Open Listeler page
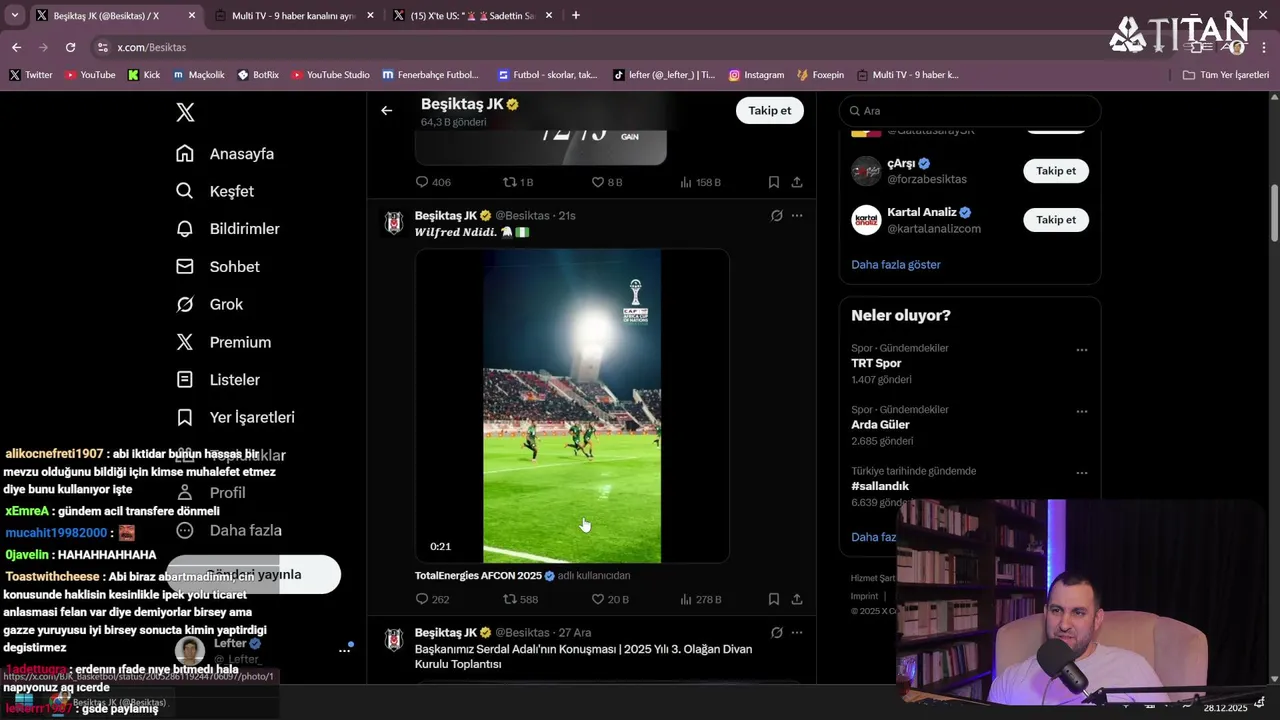The height and width of the screenshot is (720, 1280). tap(218, 380)
